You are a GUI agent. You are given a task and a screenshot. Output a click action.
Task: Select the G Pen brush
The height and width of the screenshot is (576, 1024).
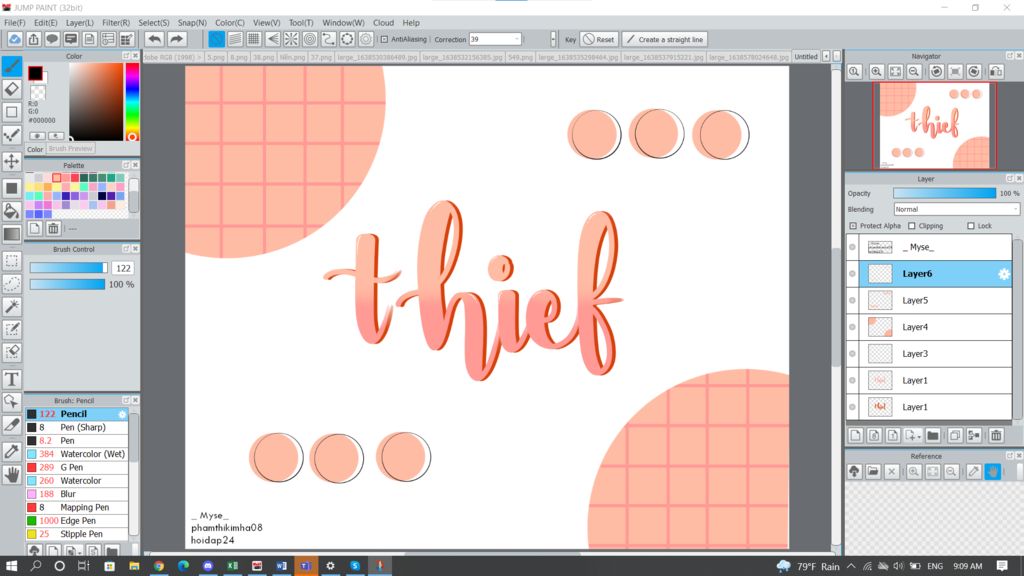tap(76, 468)
